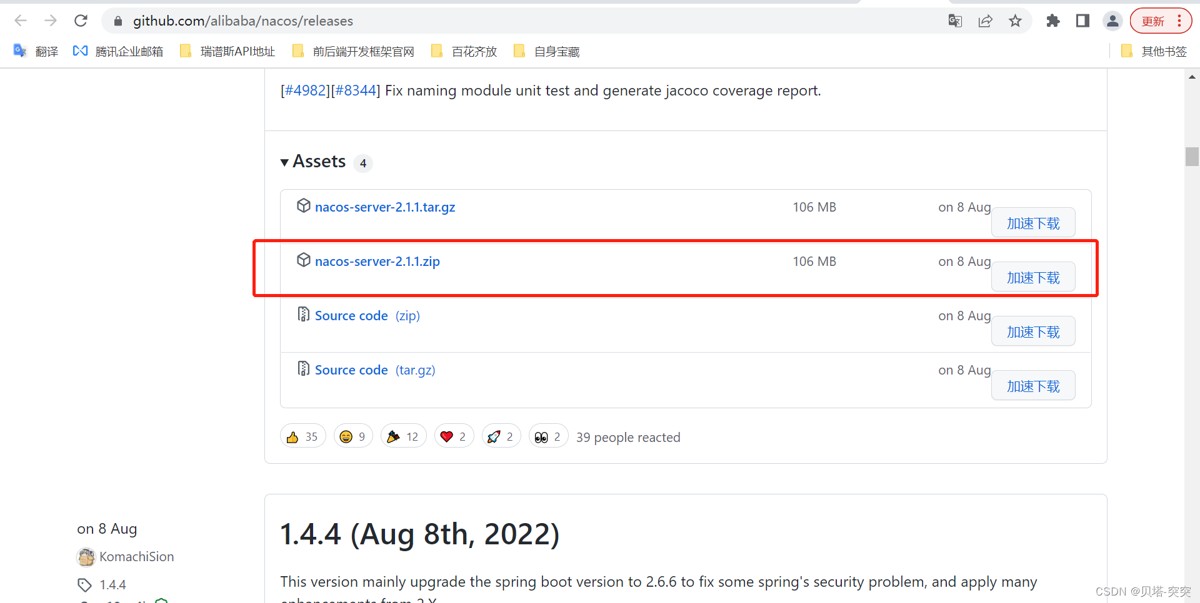Toggle the side panel icon

click(x=1082, y=21)
